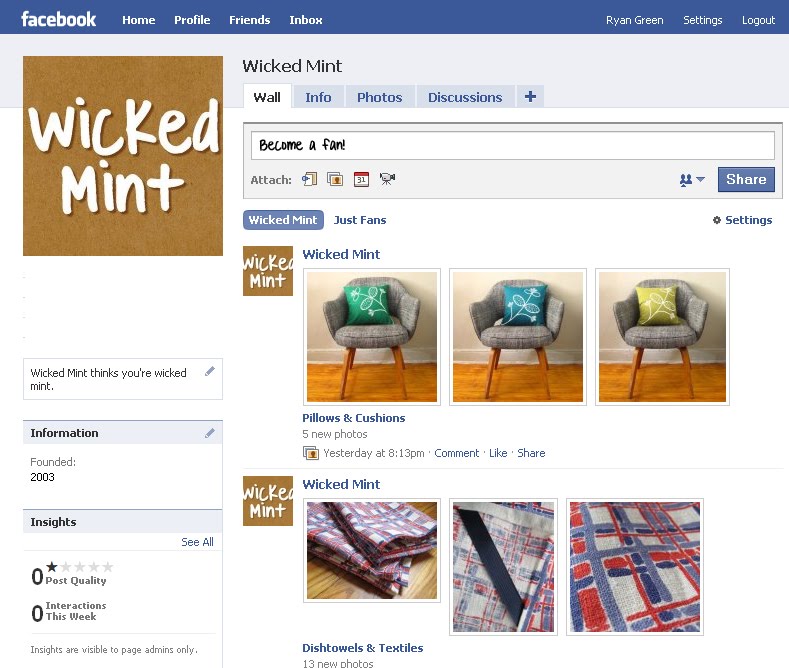Open the Pillows & Cushions album link
Image resolution: width=789 pixels, height=668 pixels.
[x=354, y=418]
